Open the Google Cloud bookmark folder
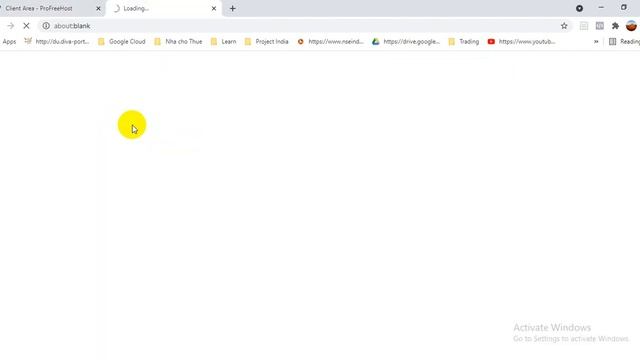This screenshot has width=640, height=360. [x=122, y=42]
